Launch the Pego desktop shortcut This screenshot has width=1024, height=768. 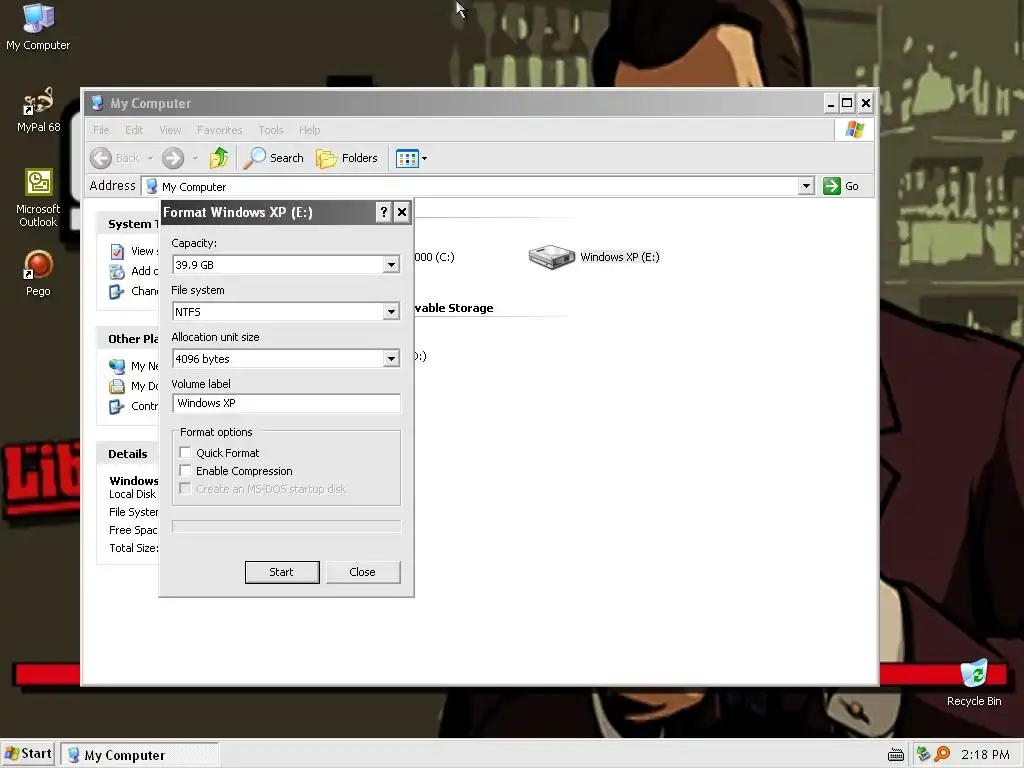coord(38,273)
